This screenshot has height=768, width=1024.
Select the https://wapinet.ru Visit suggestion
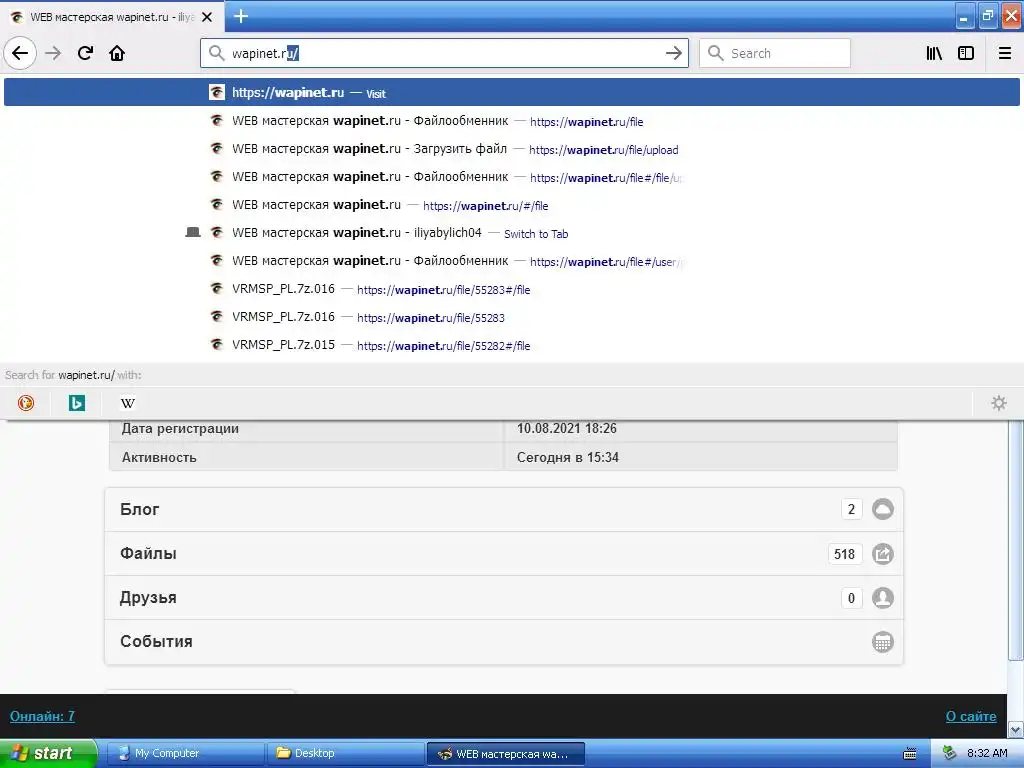tap(511, 93)
